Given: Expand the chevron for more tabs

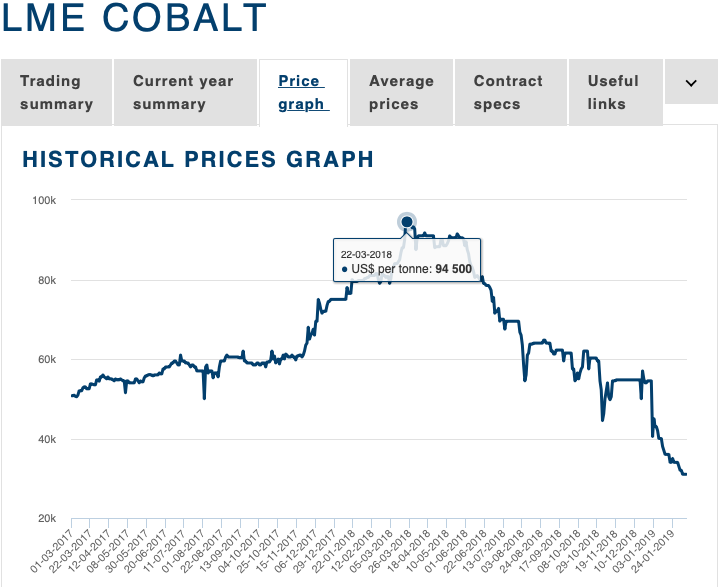Looking at the screenshot, I should pos(690,84).
